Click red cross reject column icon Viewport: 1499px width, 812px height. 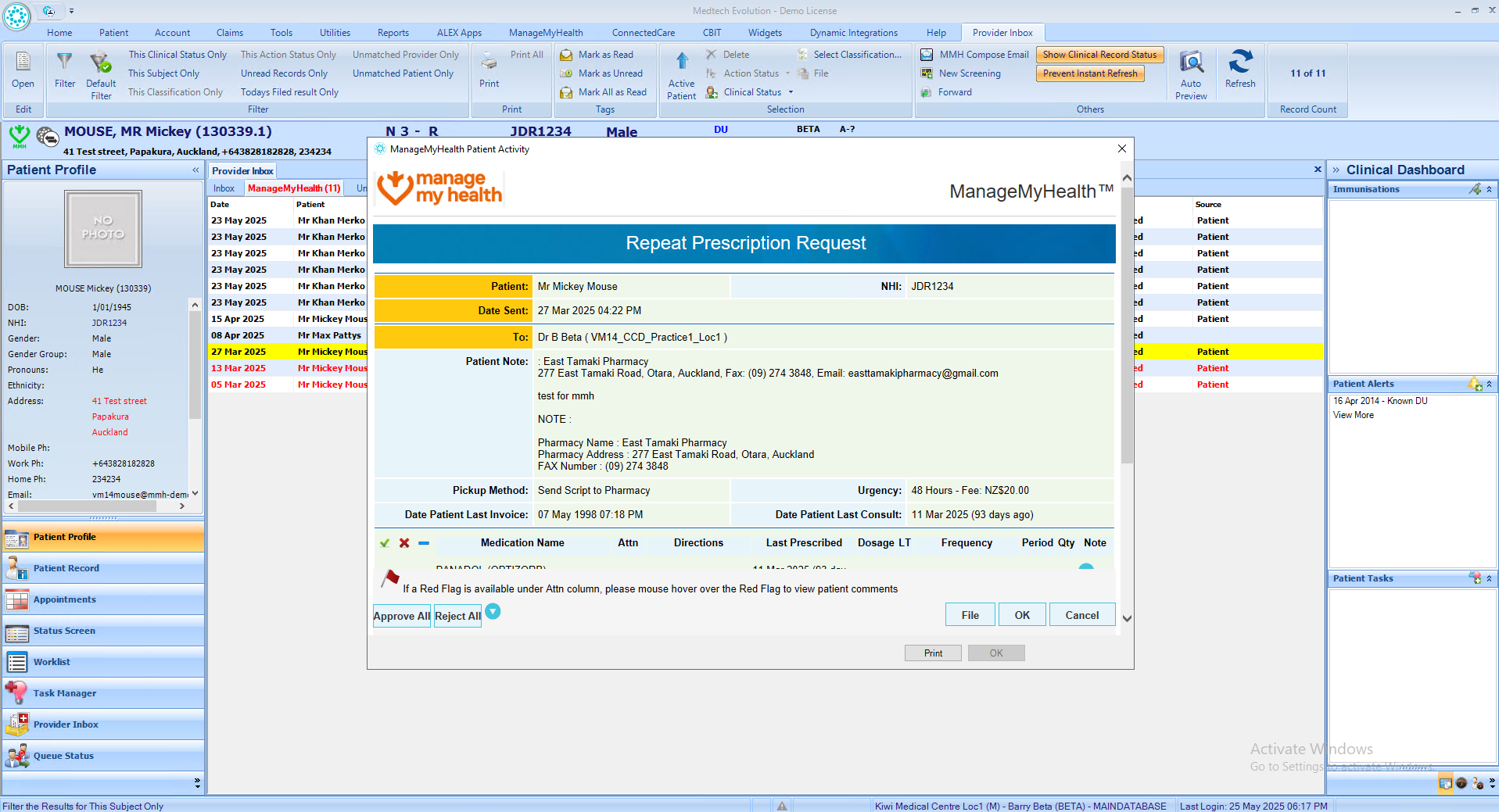pyautogui.click(x=404, y=543)
